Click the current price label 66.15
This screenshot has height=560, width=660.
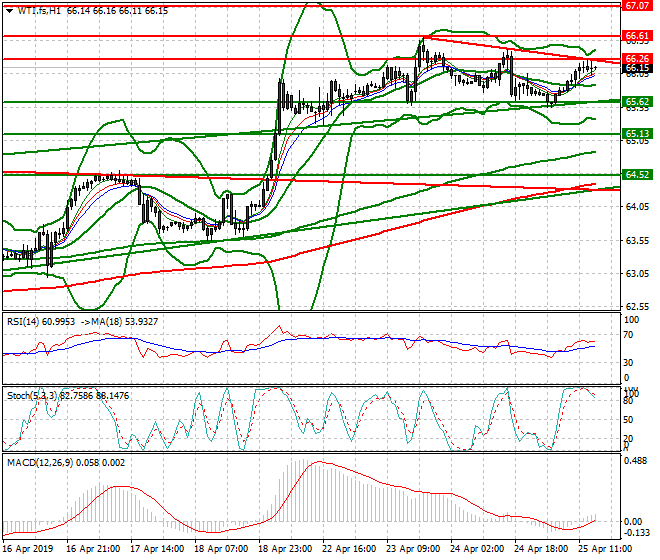[637, 68]
